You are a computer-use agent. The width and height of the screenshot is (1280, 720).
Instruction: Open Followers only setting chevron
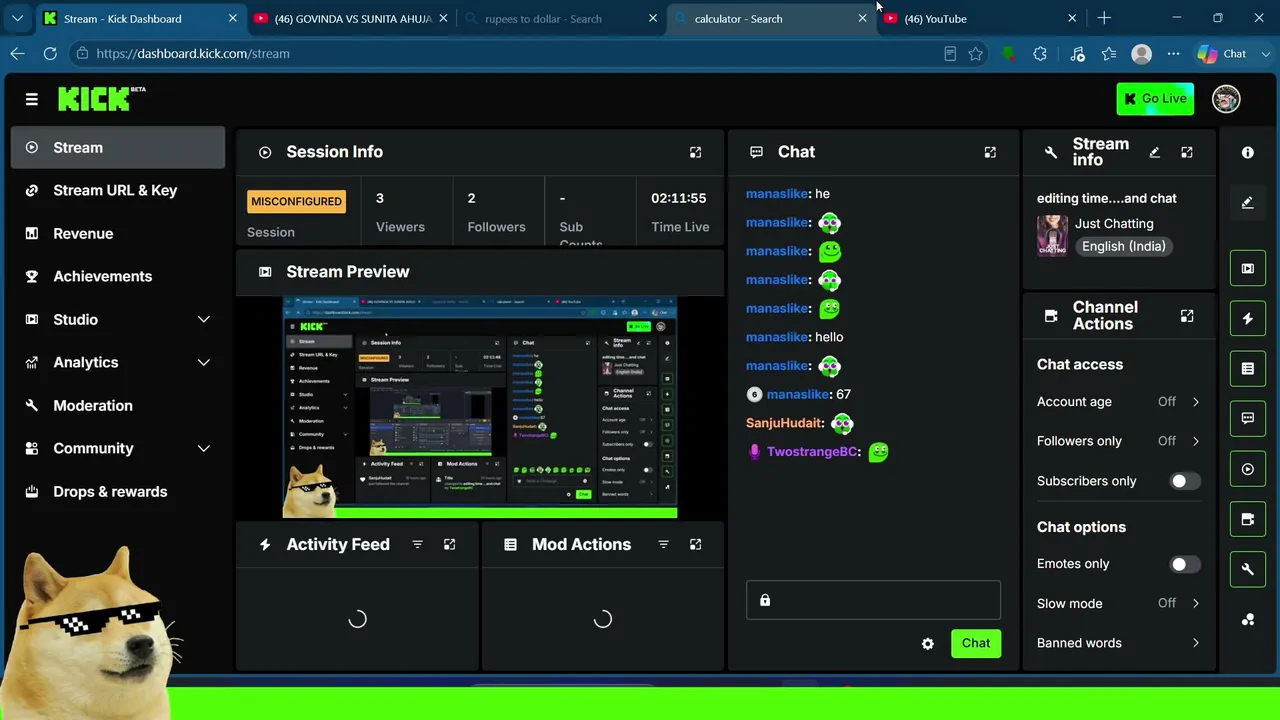click(x=1195, y=441)
